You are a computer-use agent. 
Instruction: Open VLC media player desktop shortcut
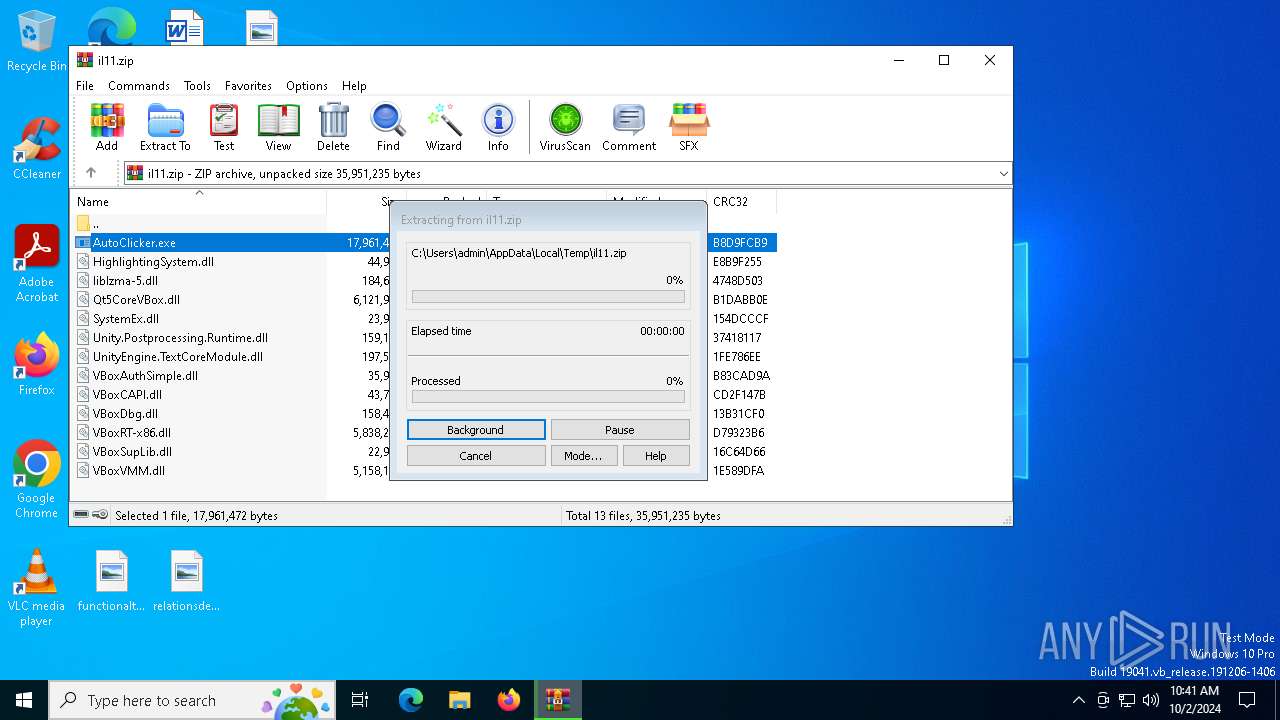tap(37, 588)
